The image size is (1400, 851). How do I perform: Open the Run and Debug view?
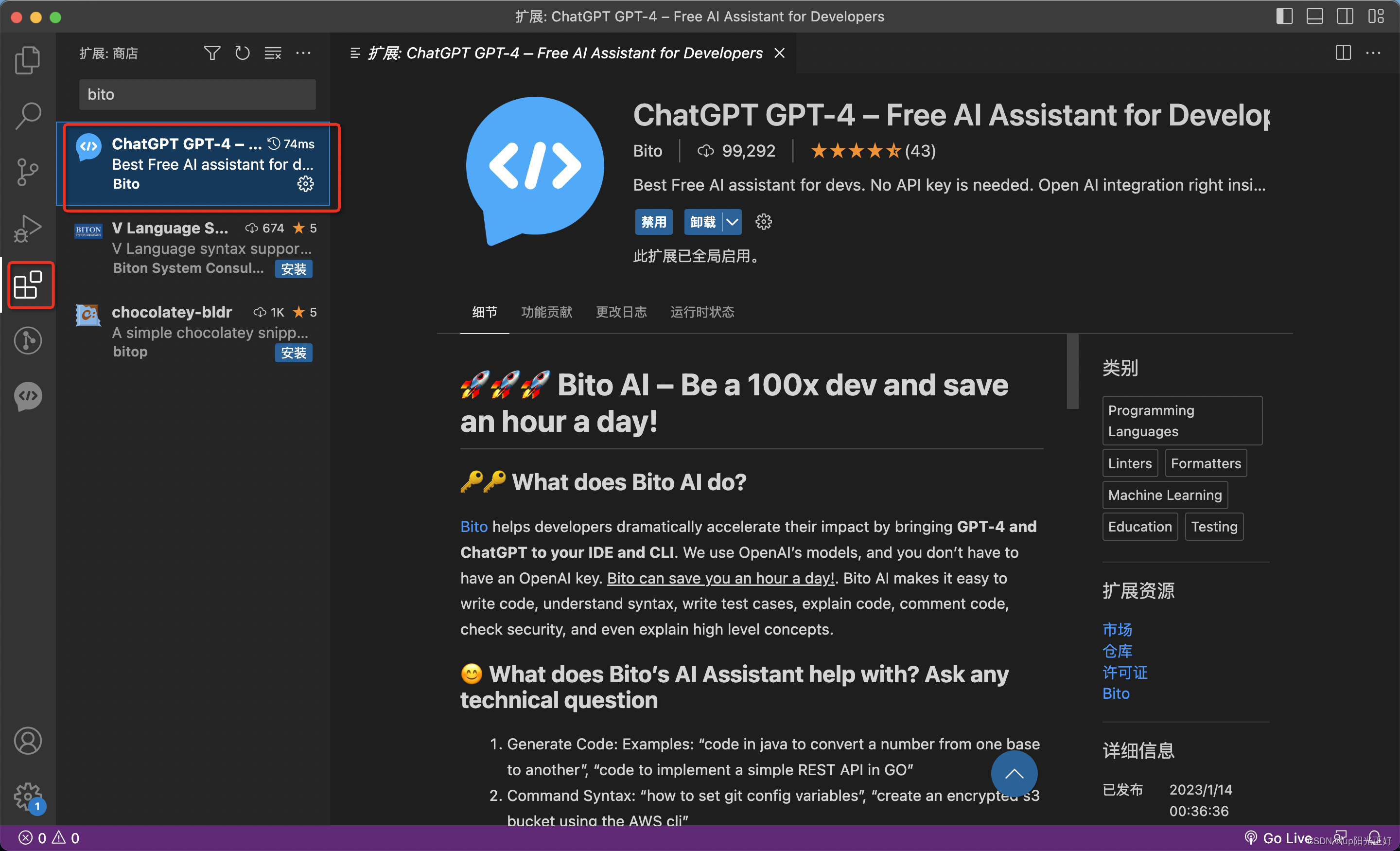(x=27, y=229)
